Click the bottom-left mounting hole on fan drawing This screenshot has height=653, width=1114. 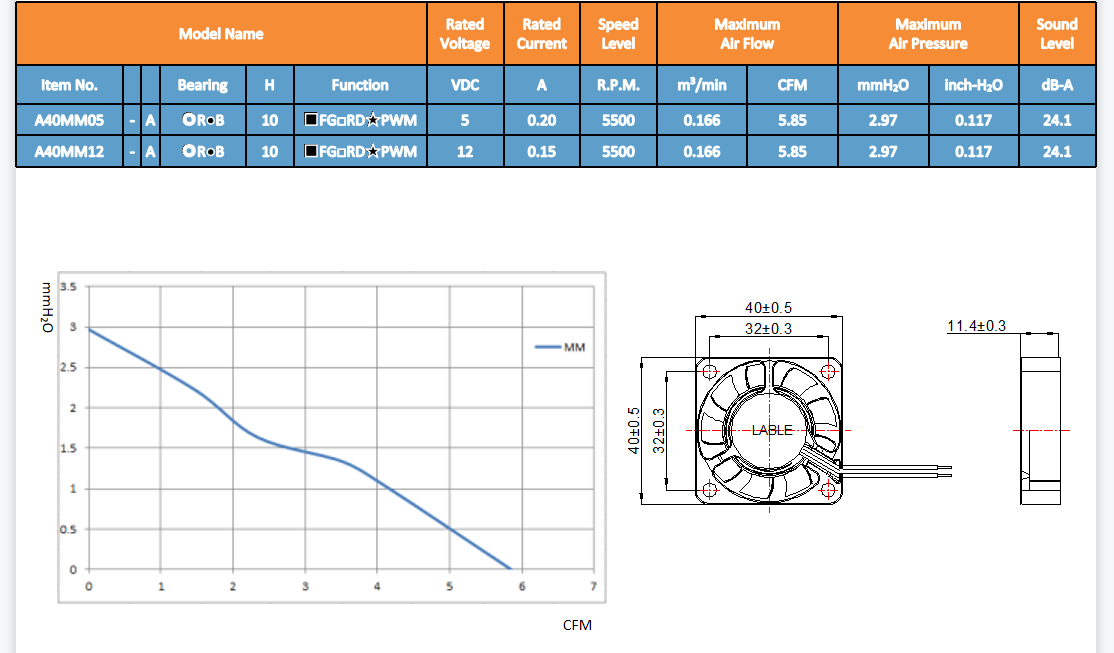click(711, 490)
